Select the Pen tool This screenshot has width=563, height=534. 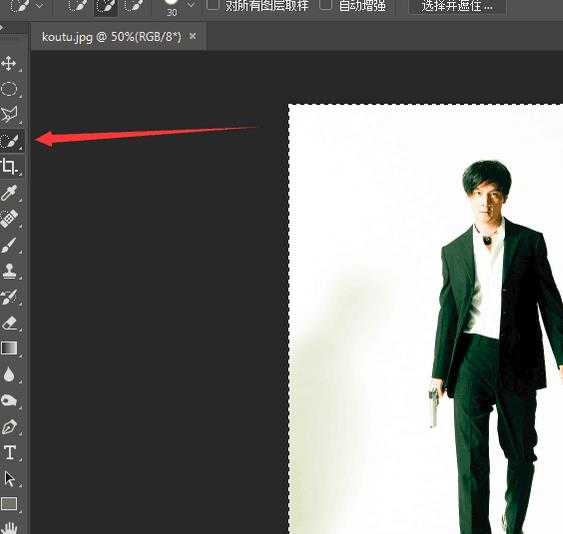pos(9,427)
